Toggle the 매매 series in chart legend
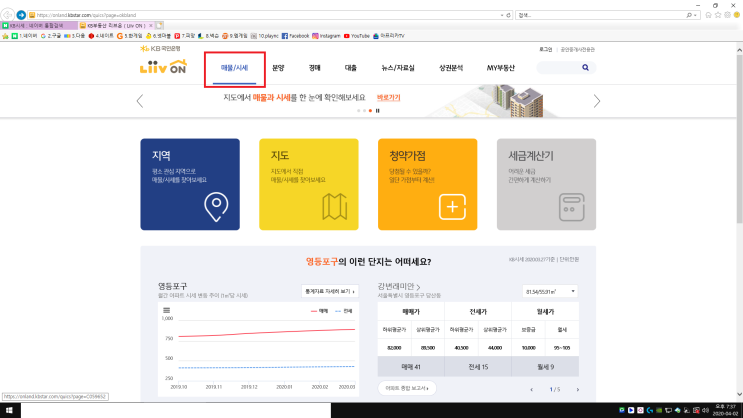Image resolution: width=743 pixels, height=418 pixels. click(319, 311)
